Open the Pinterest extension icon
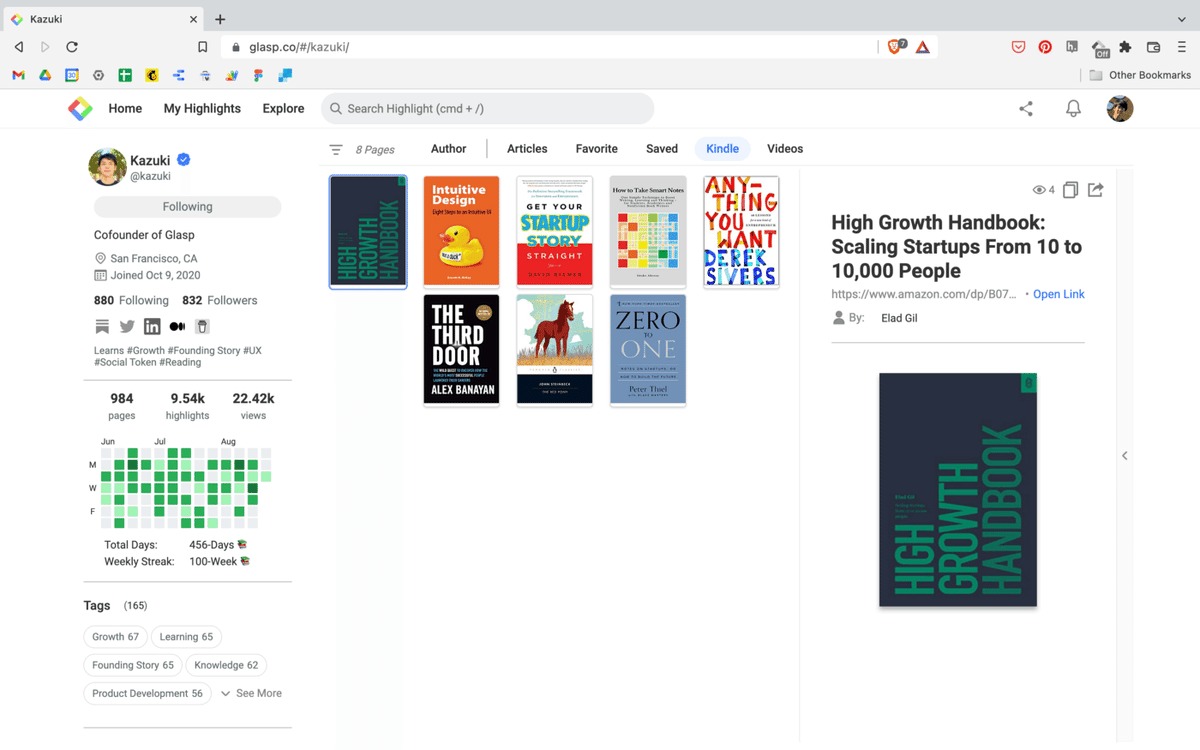Screen dimensions: 1200x750 pos(1045,47)
